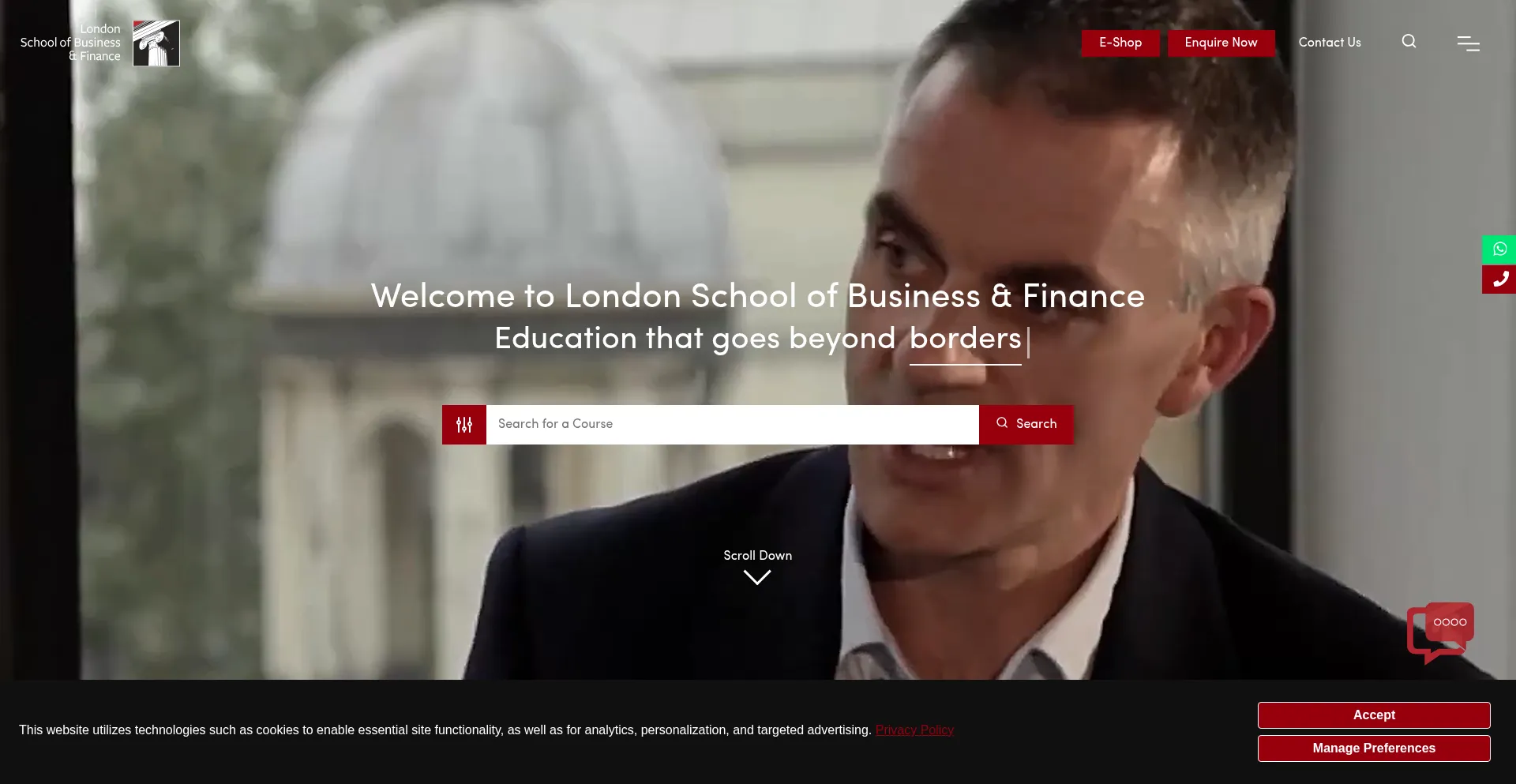This screenshot has height=784, width=1516.
Task: Click into the Search for a Course field
Action: click(x=733, y=425)
